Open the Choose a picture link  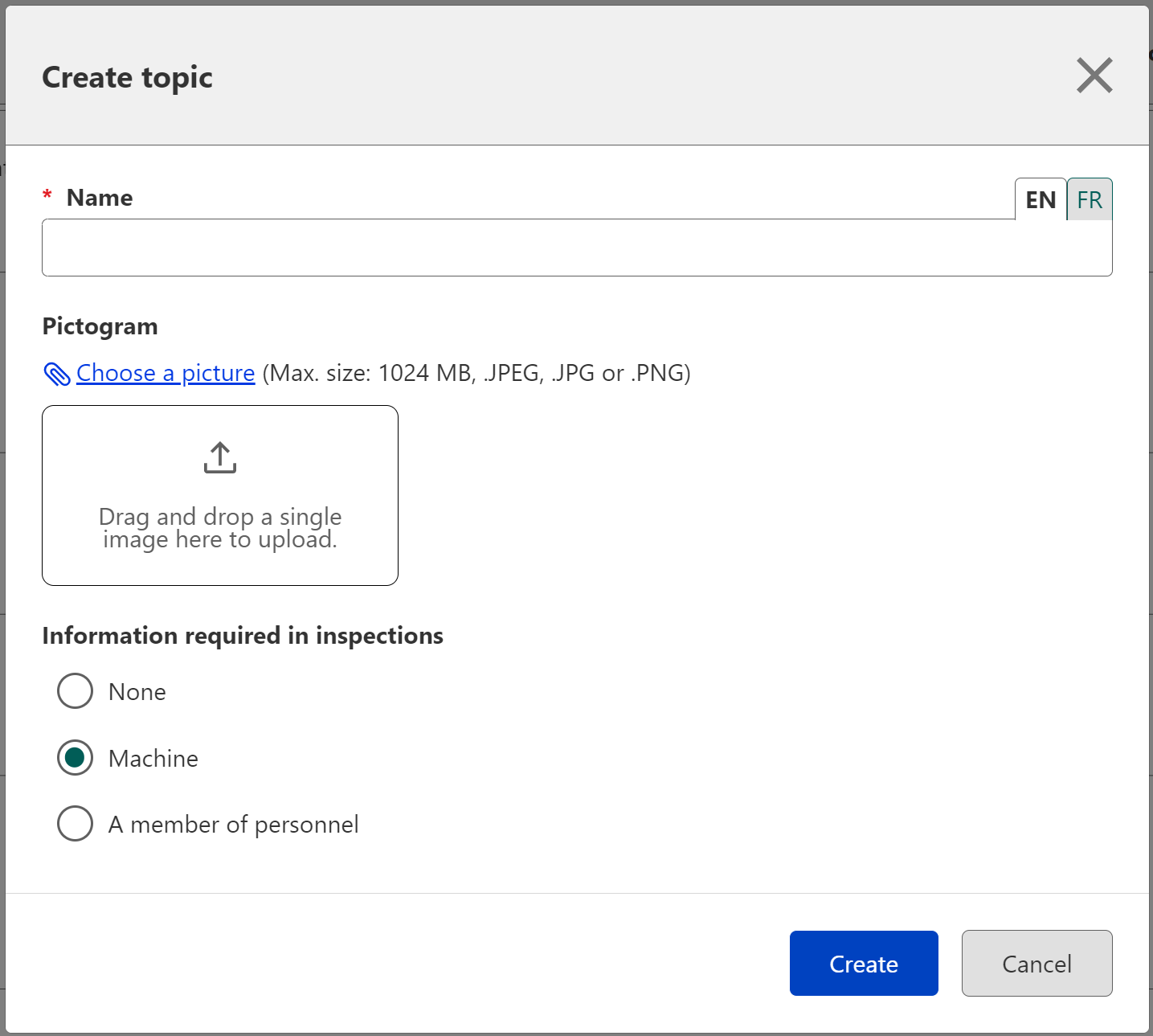pyautogui.click(x=166, y=373)
